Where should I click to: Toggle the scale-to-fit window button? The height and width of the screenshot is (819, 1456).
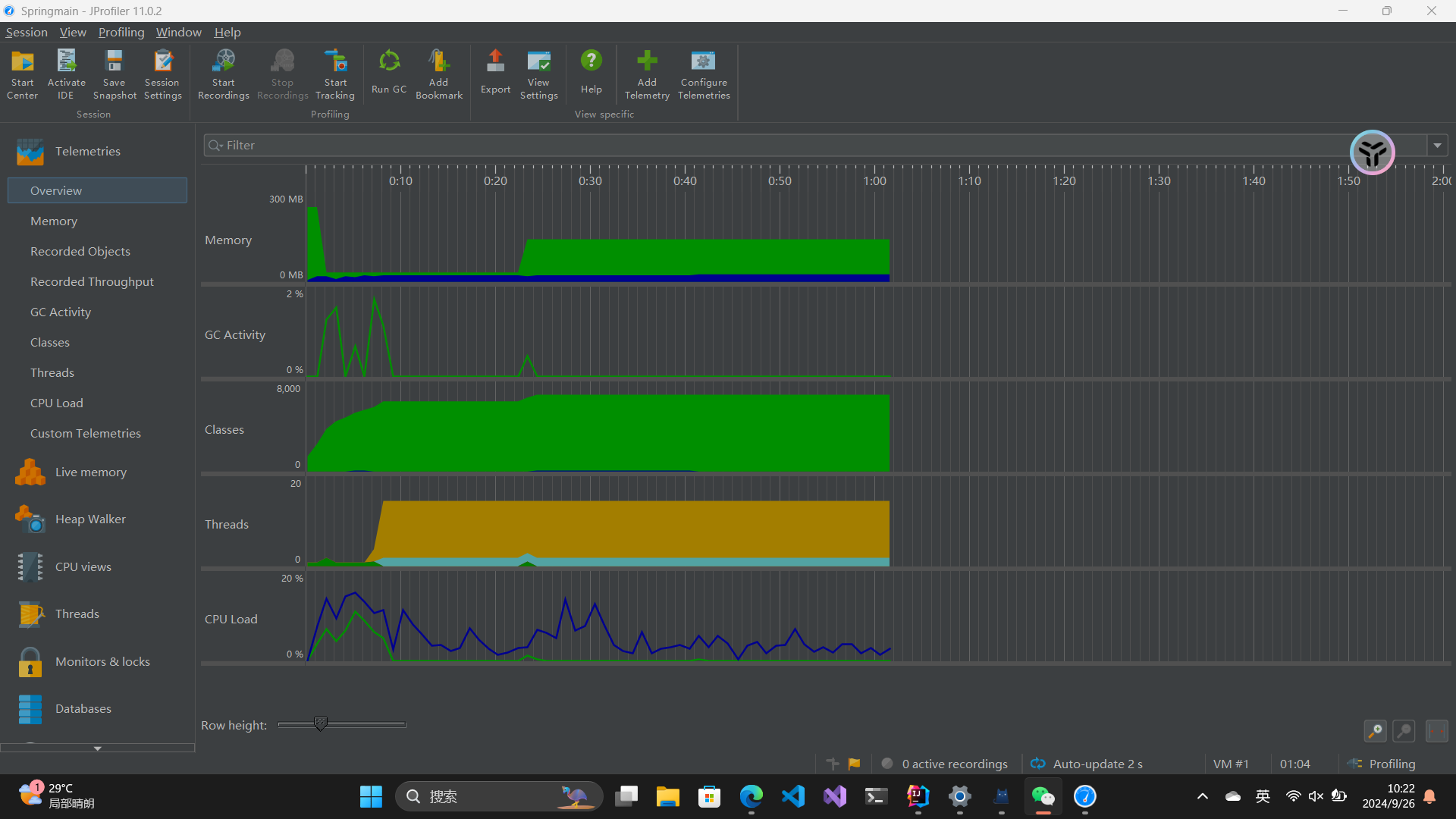click(1436, 731)
